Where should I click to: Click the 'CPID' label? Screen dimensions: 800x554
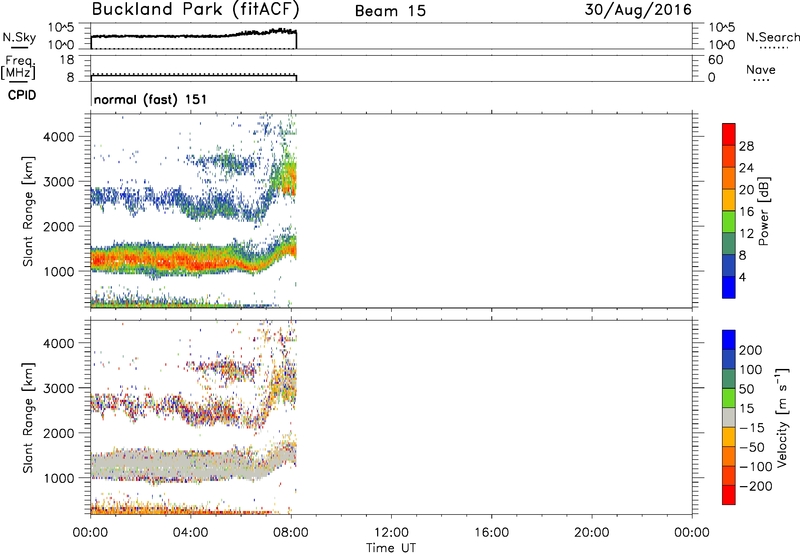coord(22,95)
